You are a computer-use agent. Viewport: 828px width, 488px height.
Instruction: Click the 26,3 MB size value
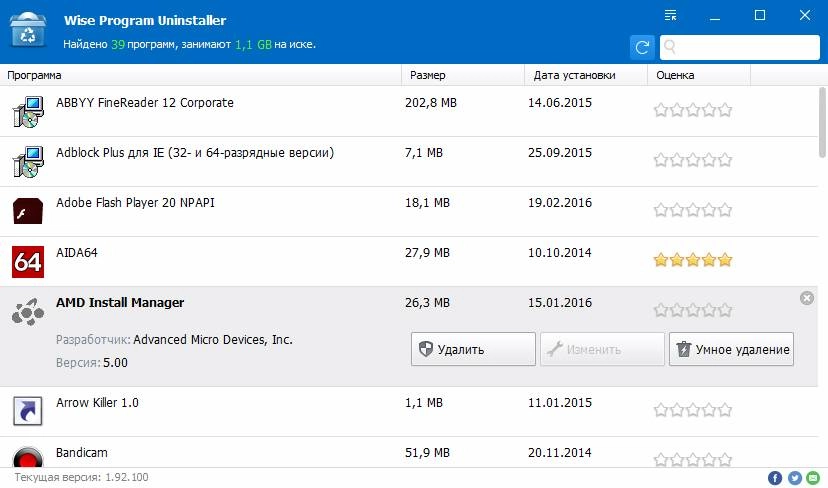(x=427, y=303)
